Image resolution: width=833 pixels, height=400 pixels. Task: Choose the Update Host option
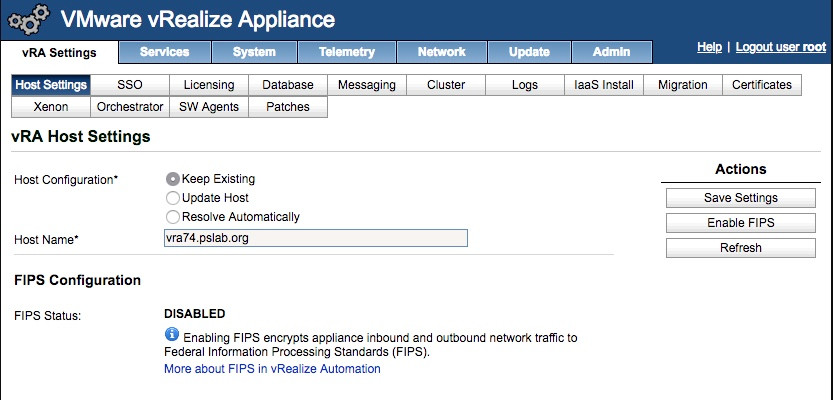pyautogui.click(x=173, y=199)
